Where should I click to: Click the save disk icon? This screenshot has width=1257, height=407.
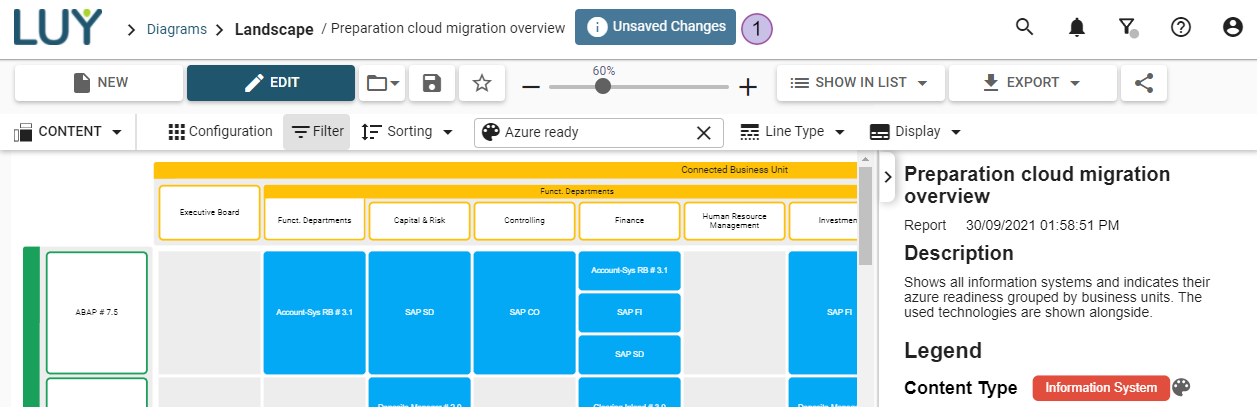point(432,83)
